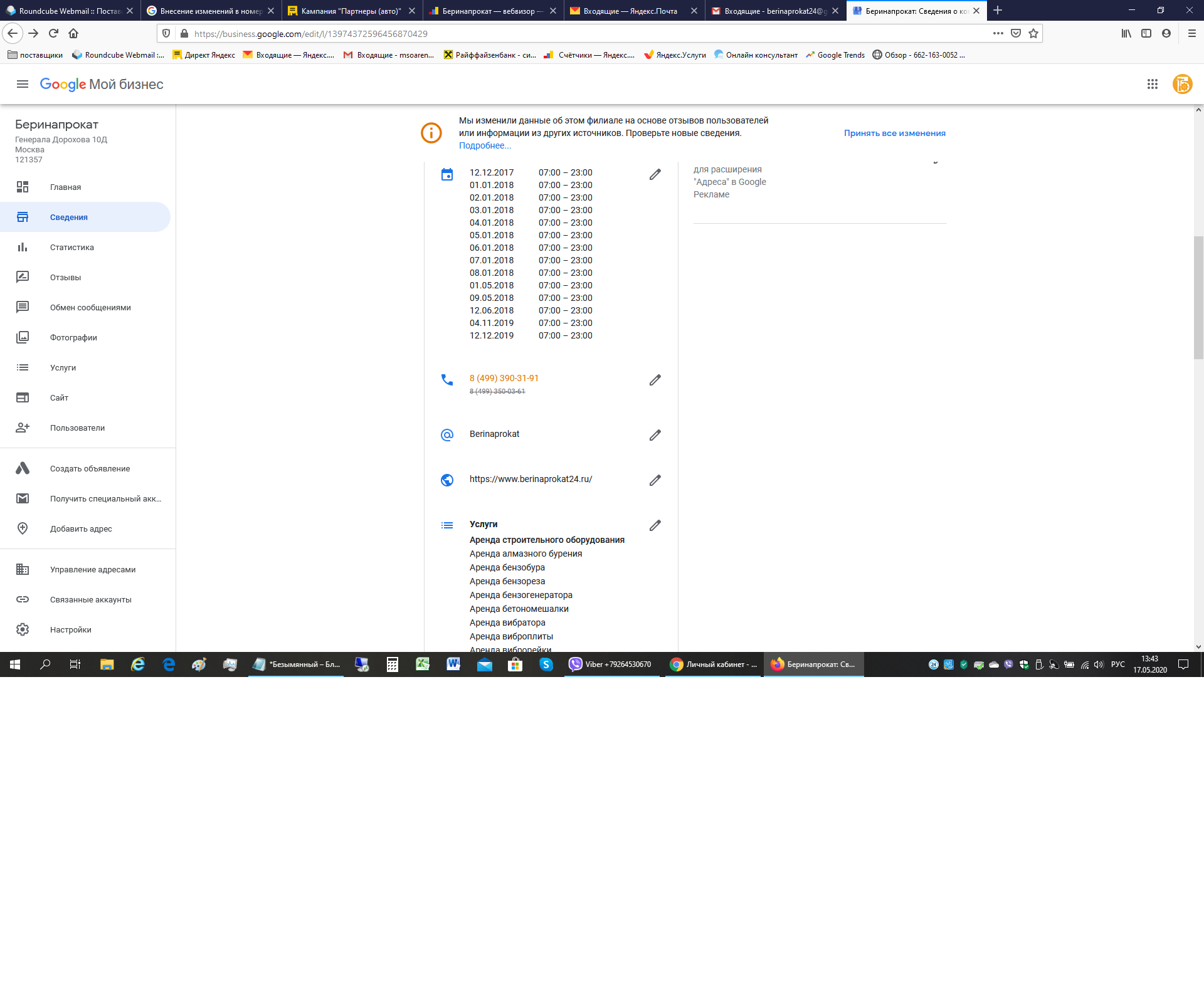This screenshot has width=1204, height=1003.
Task: Edit website URL with pencil icon
Action: click(655, 480)
